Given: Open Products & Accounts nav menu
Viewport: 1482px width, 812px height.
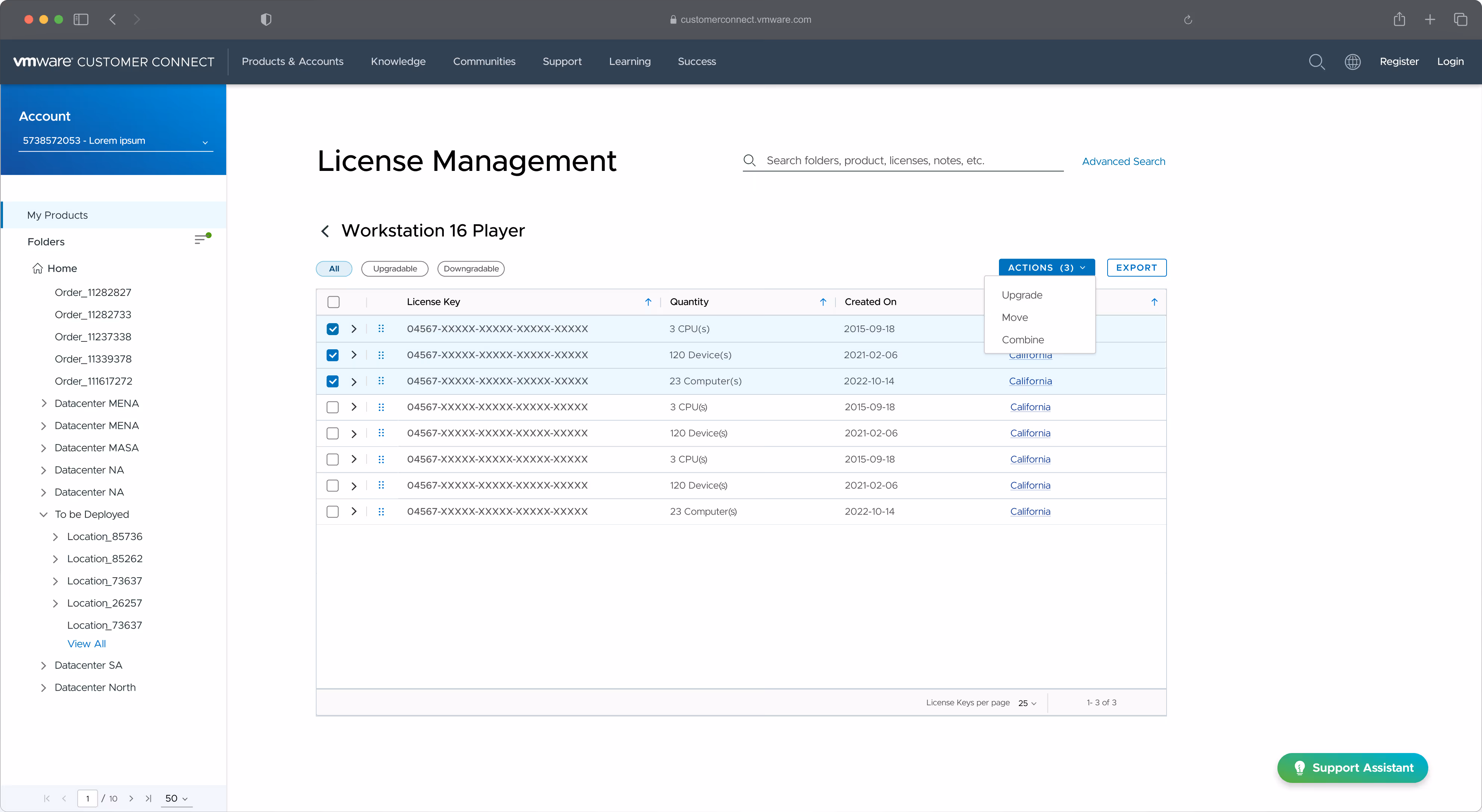Looking at the screenshot, I should [292, 62].
